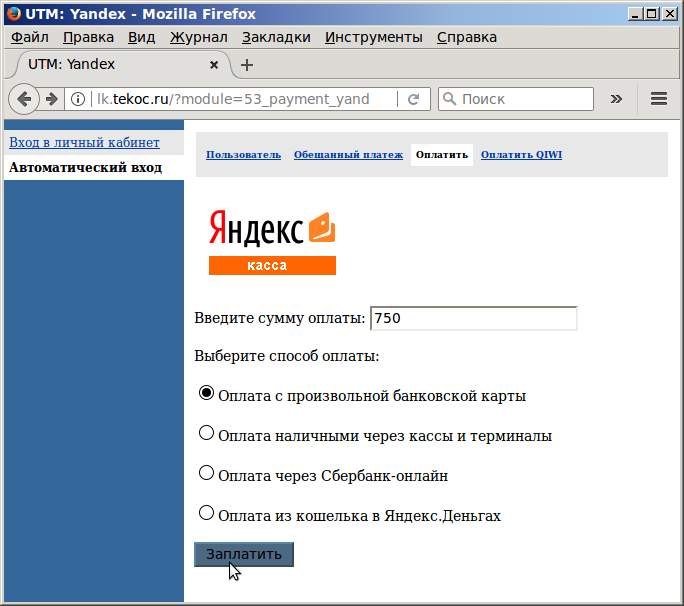The image size is (684, 606).
Task: Open the Закладки menu
Action: pos(276,37)
